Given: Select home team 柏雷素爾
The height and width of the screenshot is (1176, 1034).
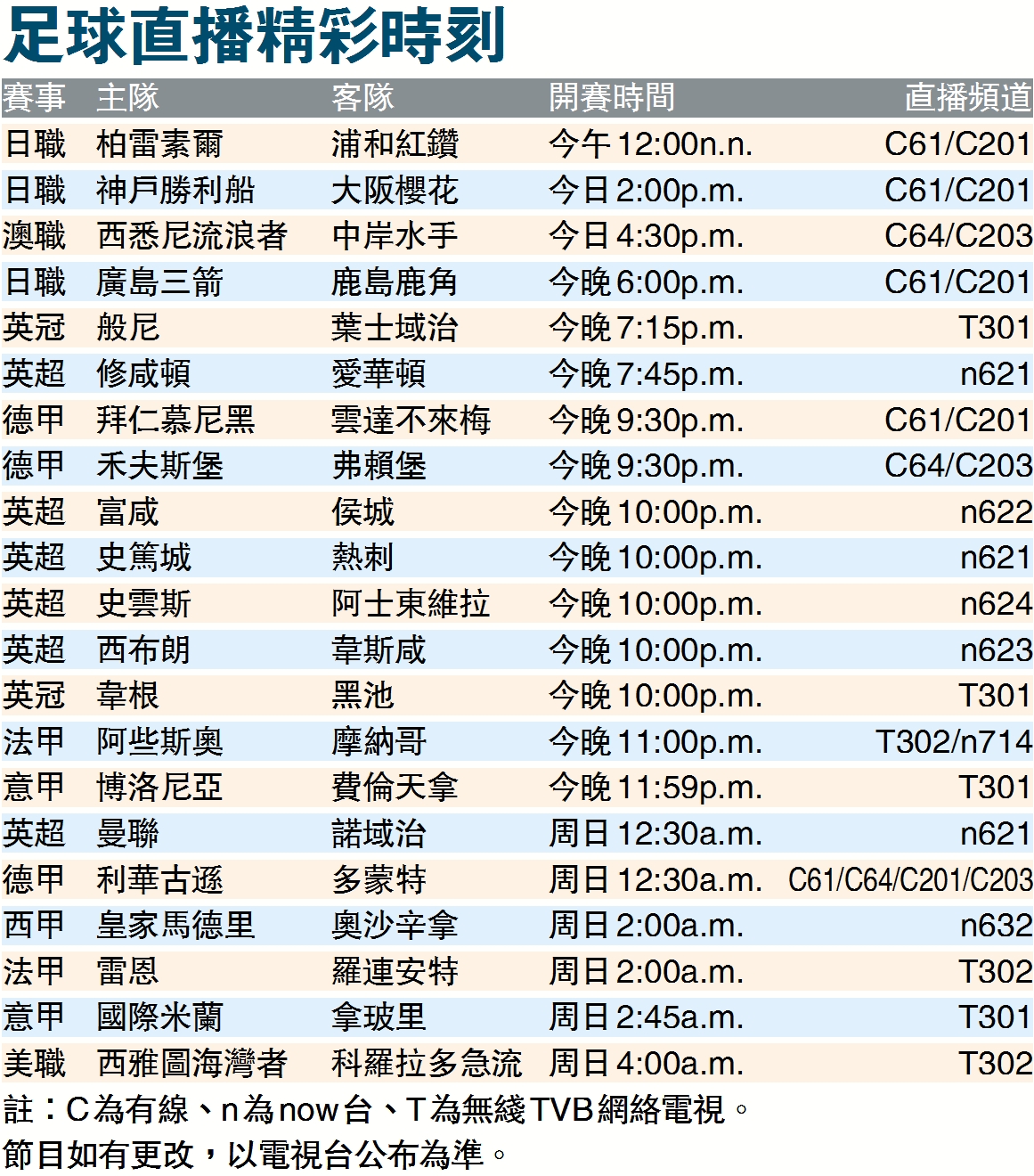Looking at the screenshot, I should [159, 144].
